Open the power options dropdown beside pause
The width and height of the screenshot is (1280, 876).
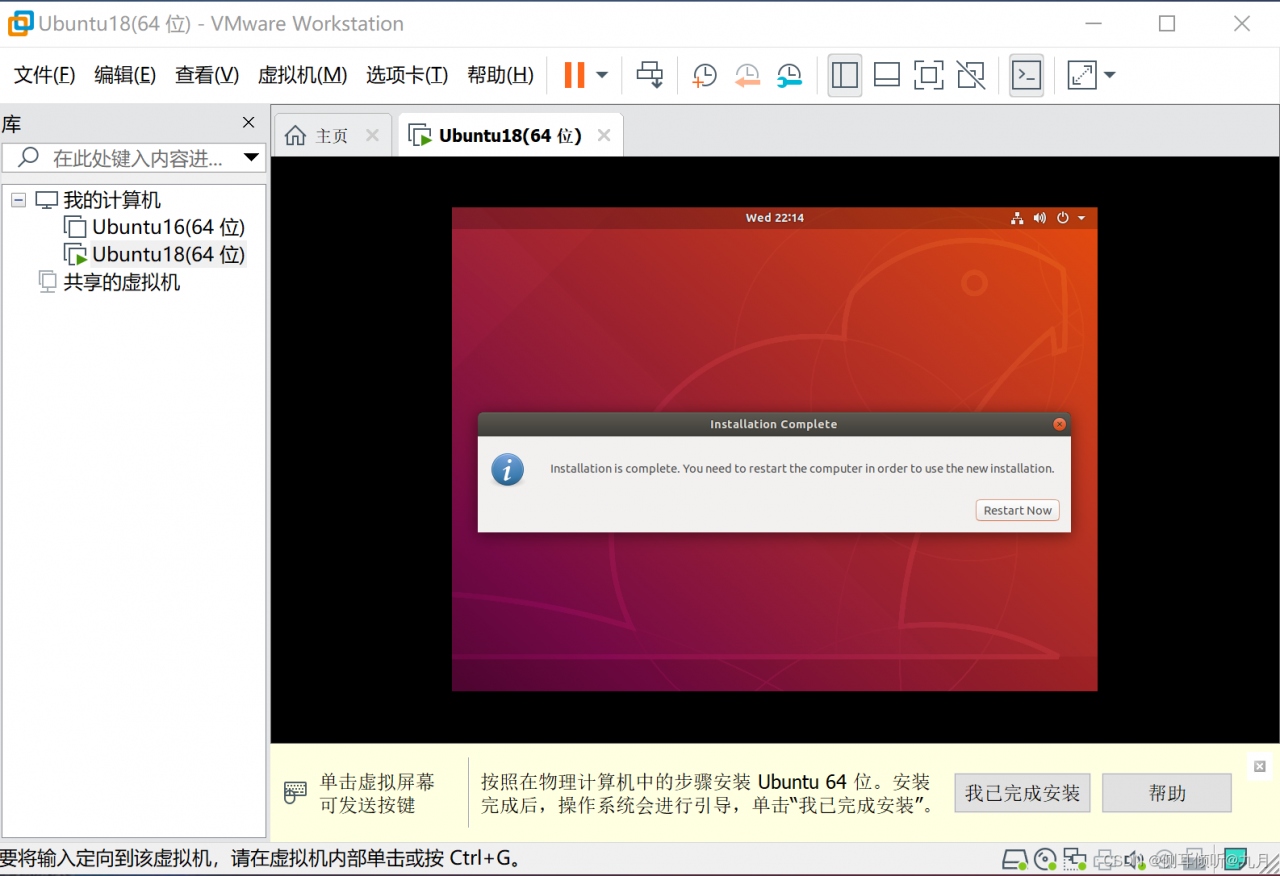pyautogui.click(x=602, y=75)
